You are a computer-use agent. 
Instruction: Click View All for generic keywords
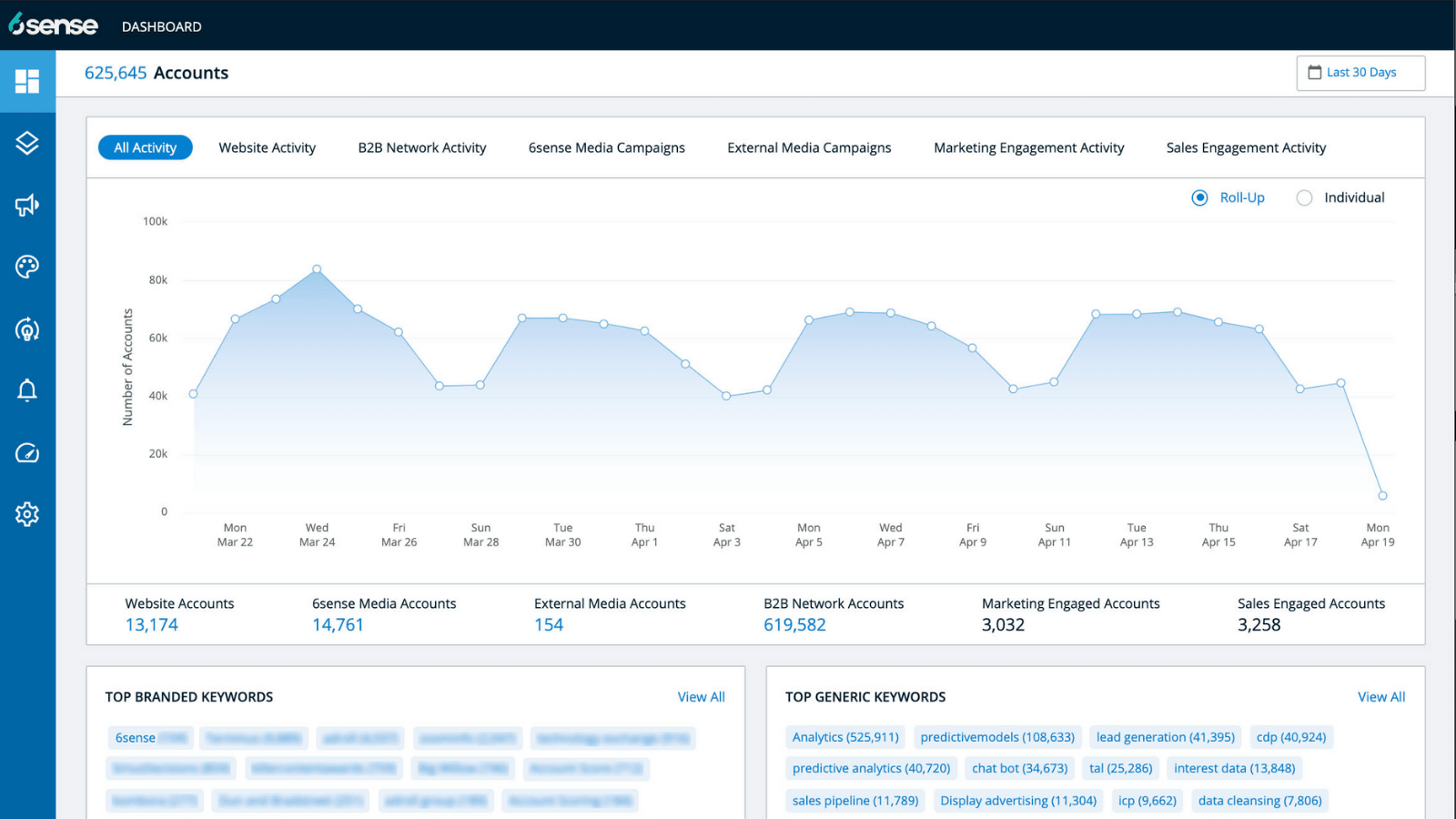[1381, 697]
